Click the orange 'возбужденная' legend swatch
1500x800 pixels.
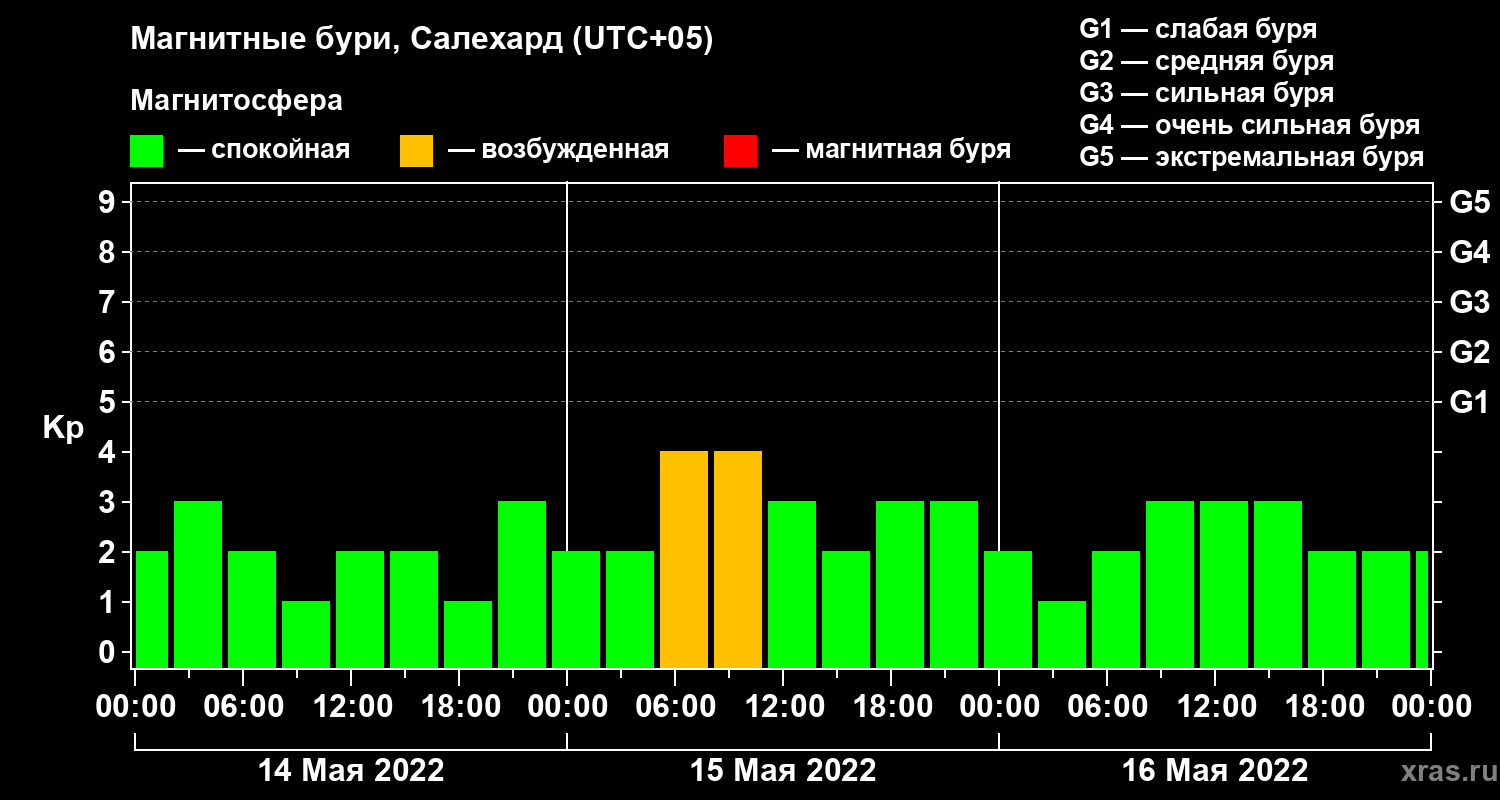416,151
